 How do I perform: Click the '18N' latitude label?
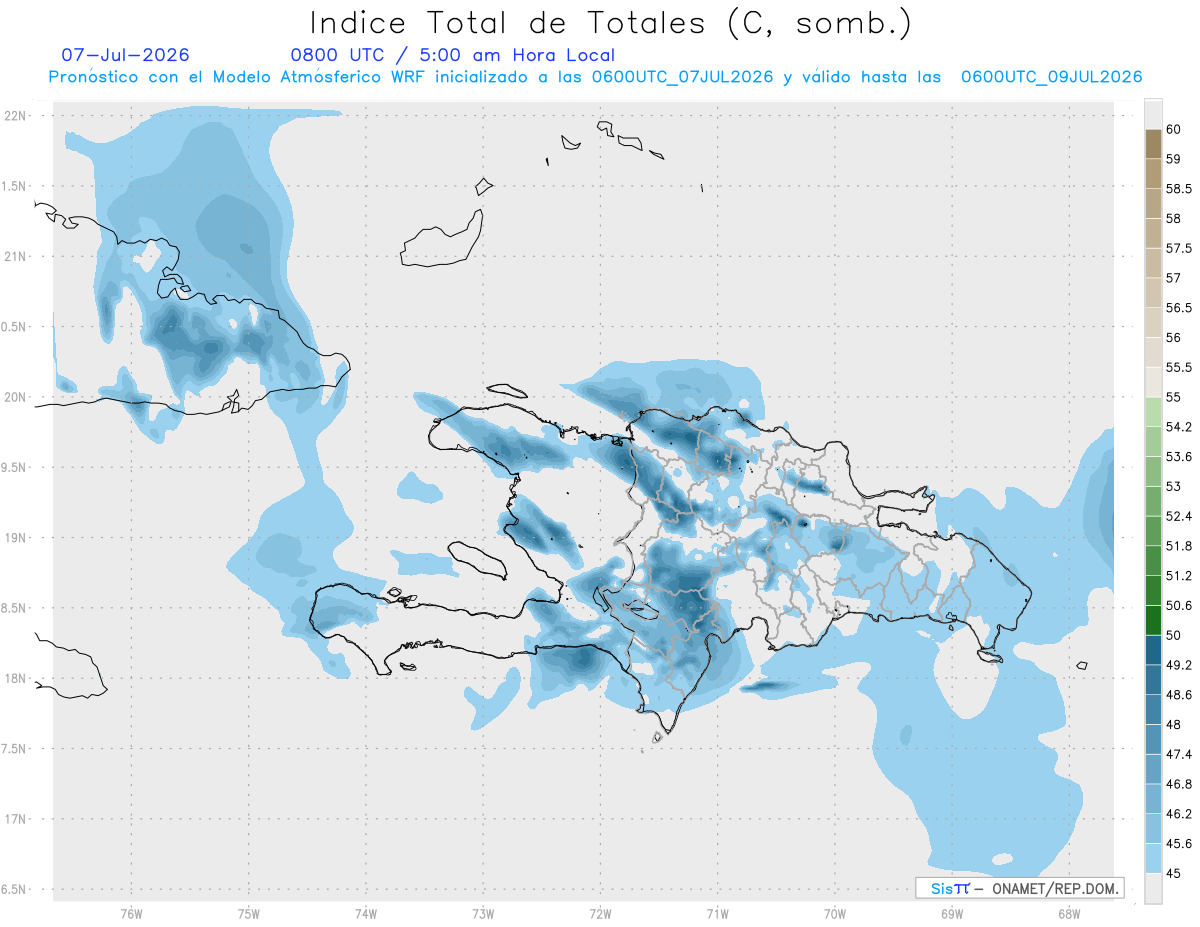(x=16, y=679)
